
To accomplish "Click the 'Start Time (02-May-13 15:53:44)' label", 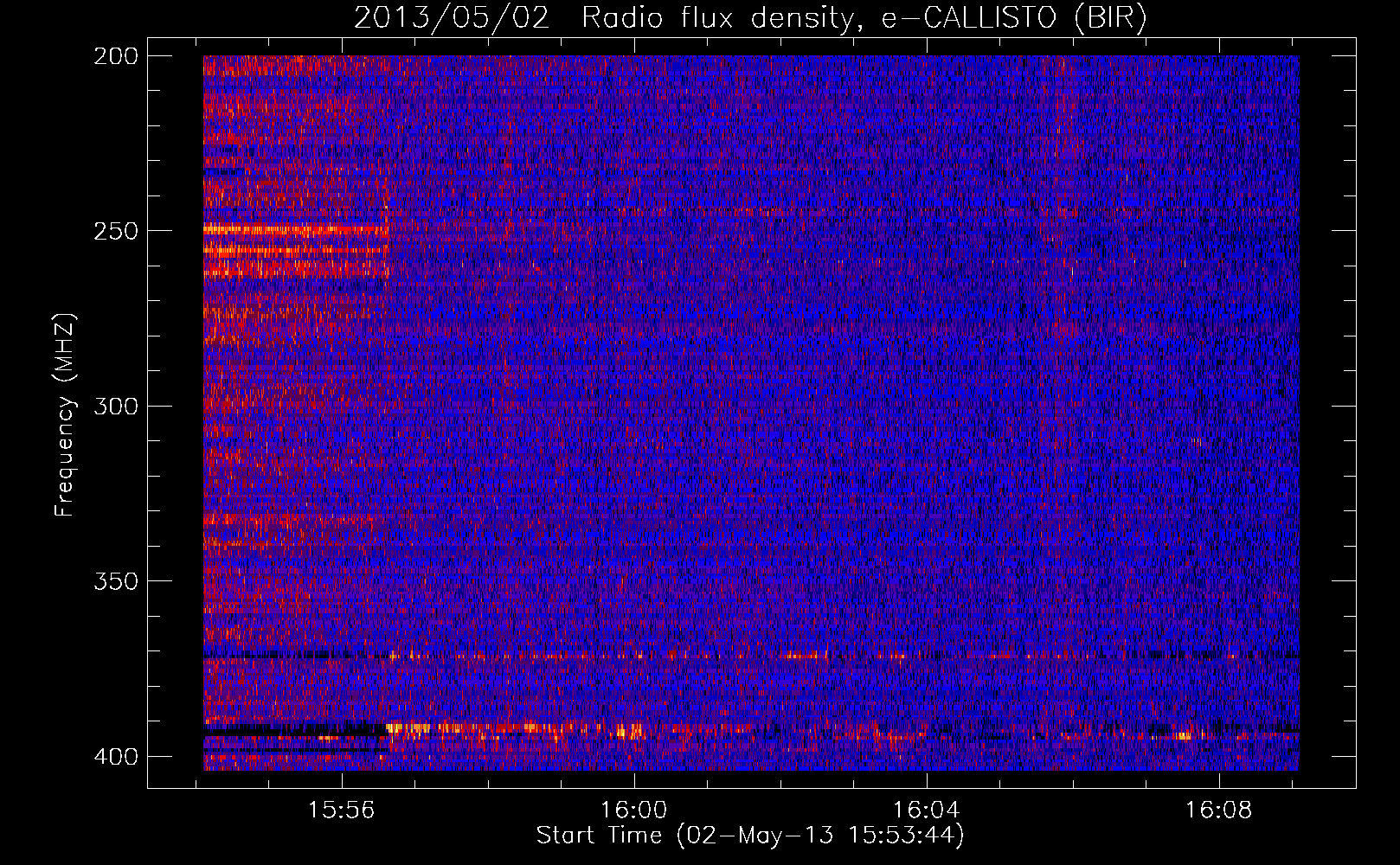I will 749,836.
